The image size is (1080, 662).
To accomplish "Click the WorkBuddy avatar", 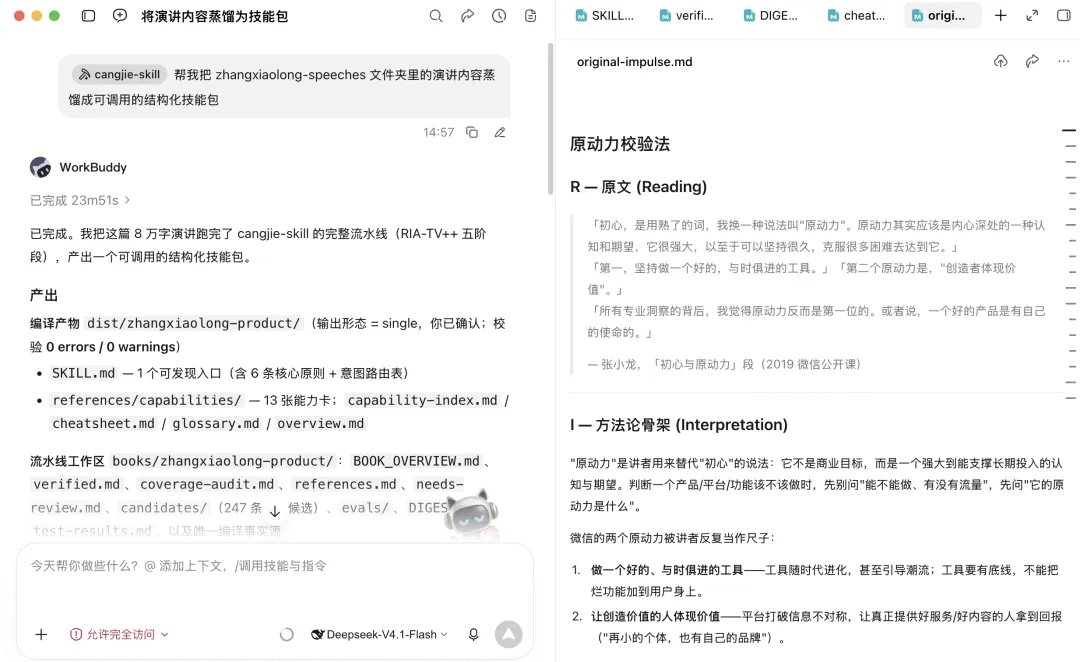I will 41,167.
